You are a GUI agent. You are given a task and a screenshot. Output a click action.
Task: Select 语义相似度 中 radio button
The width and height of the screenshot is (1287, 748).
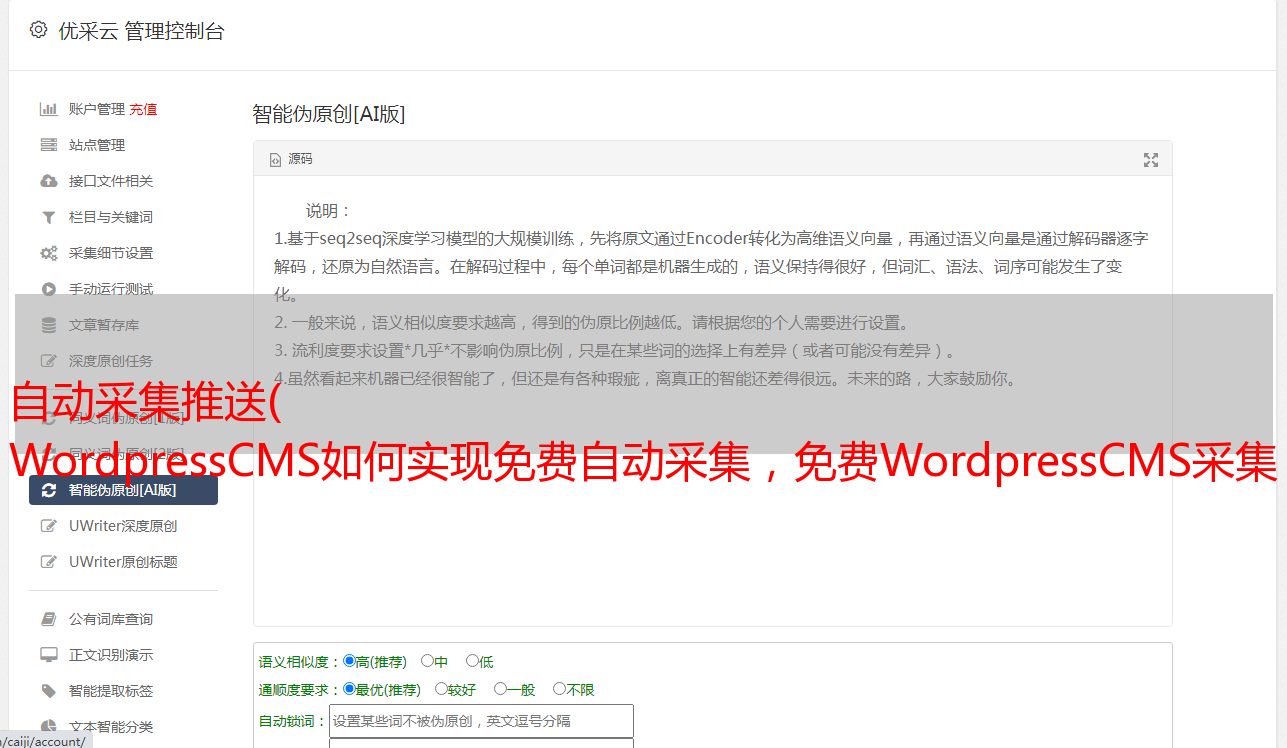[x=427, y=661]
